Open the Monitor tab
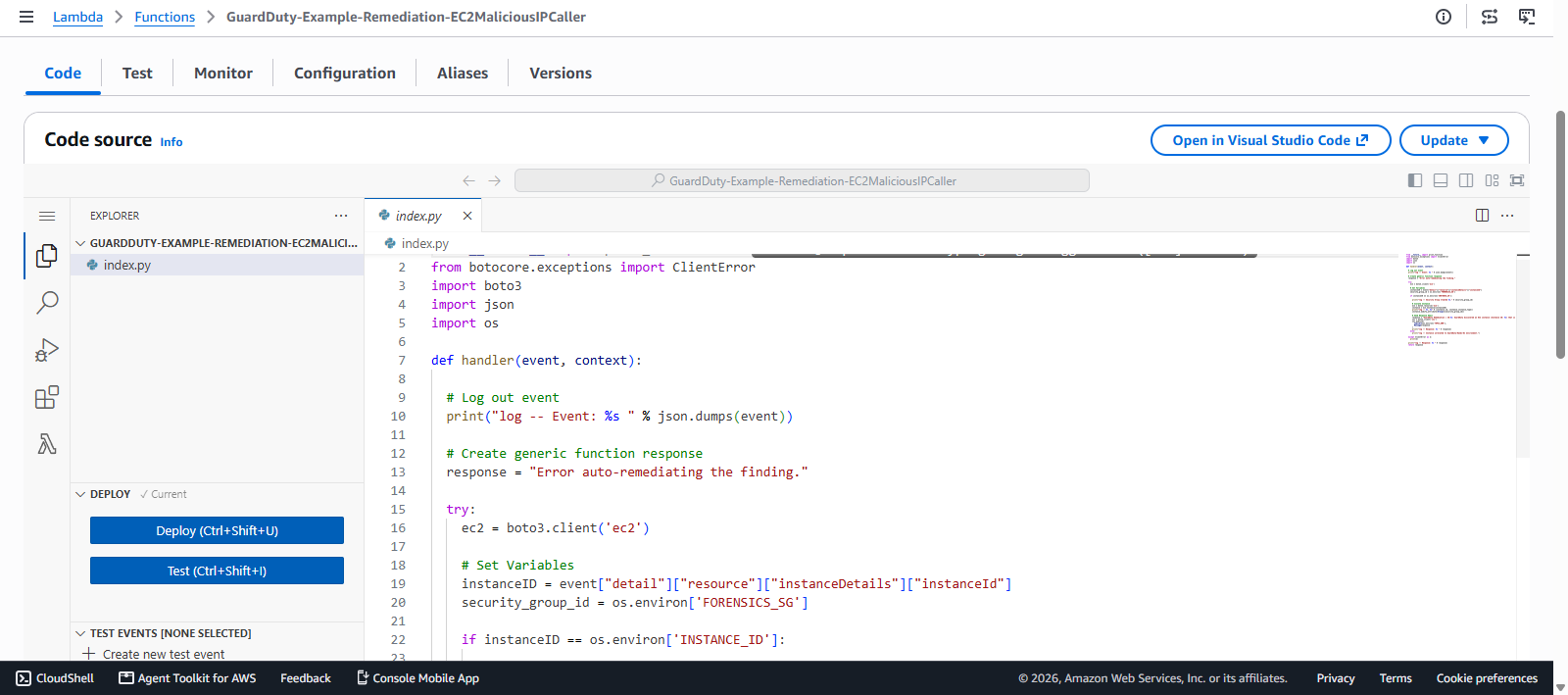This screenshot has height=695, width=1568. point(223,74)
